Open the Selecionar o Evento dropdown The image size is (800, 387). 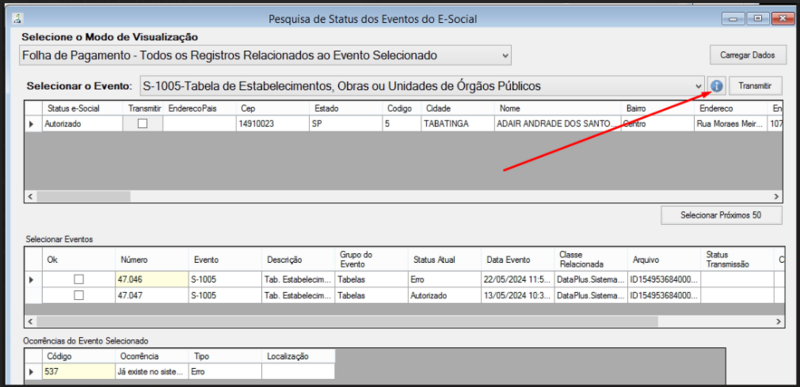422,86
